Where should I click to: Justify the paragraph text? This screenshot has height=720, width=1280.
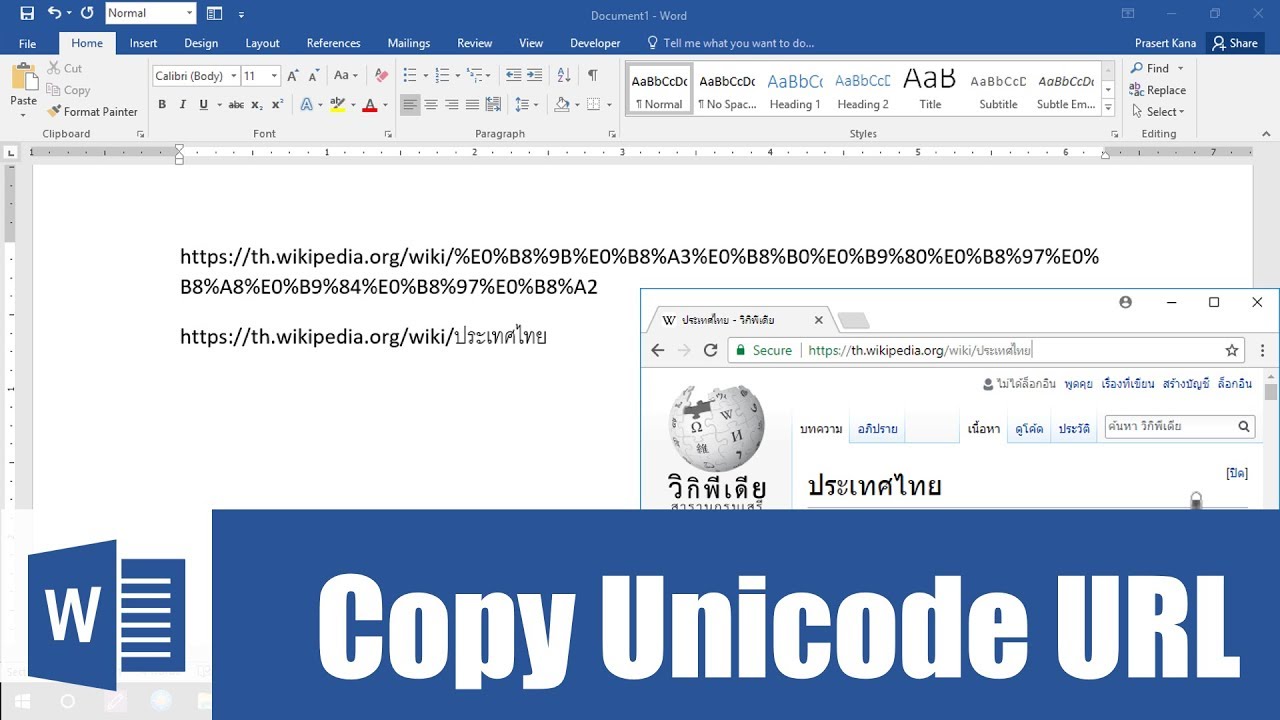click(472, 104)
